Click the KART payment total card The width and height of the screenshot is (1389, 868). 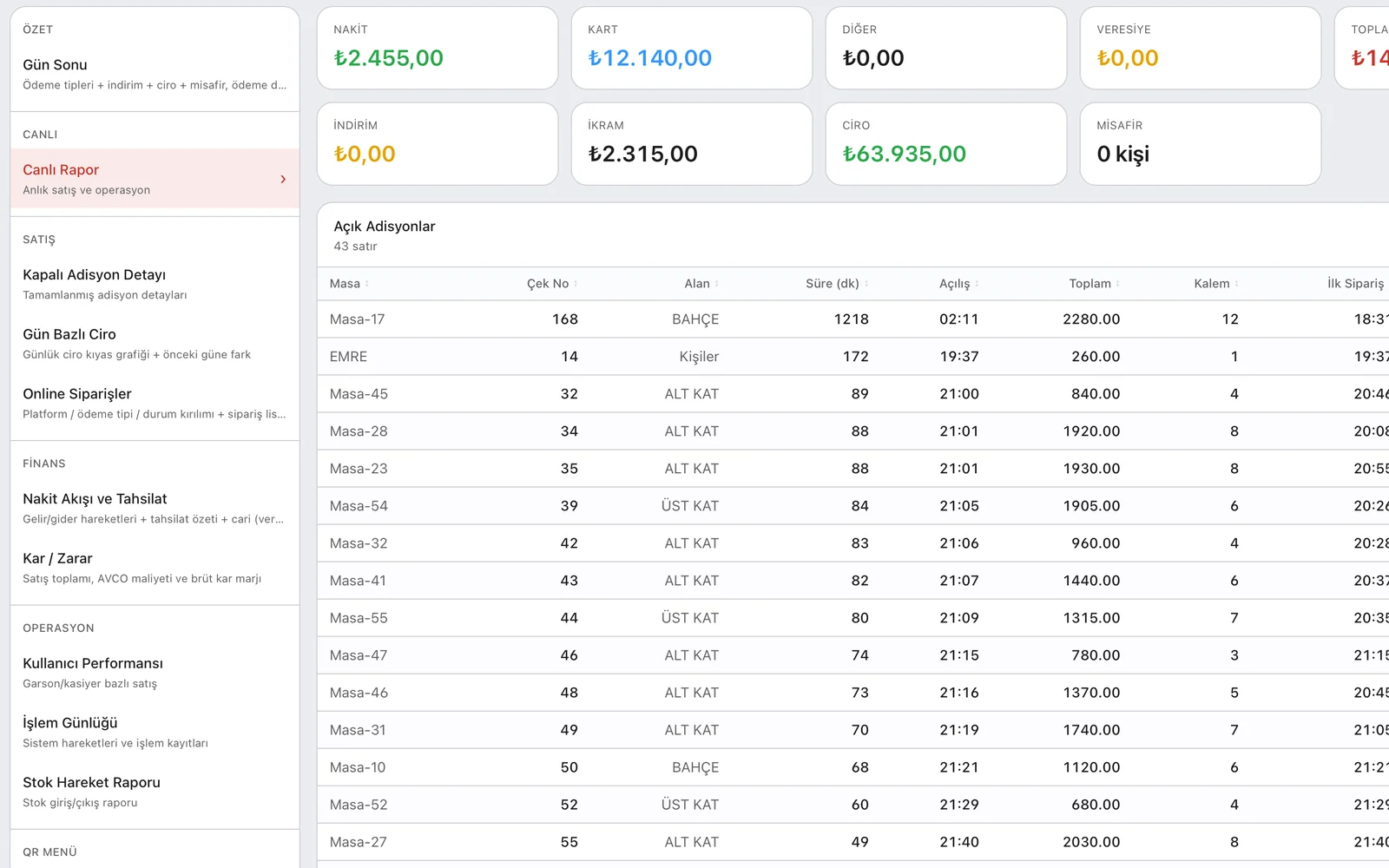coord(692,48)
